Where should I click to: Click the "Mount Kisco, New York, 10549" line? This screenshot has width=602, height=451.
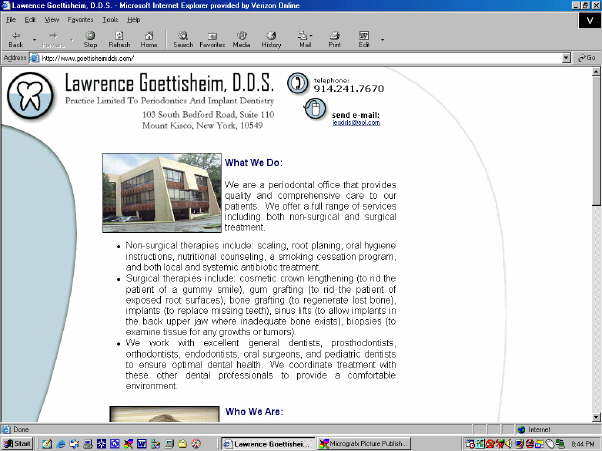(203, 126)
